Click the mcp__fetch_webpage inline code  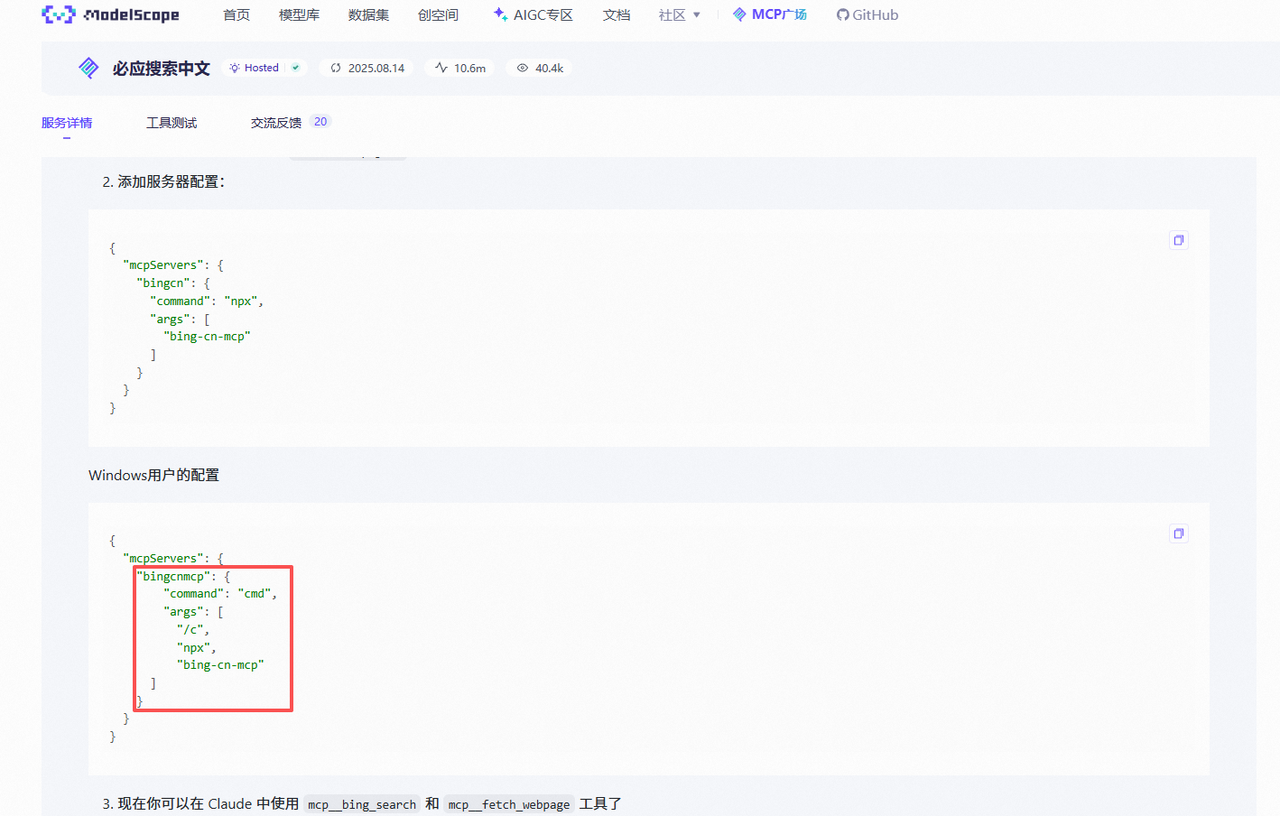509,804
